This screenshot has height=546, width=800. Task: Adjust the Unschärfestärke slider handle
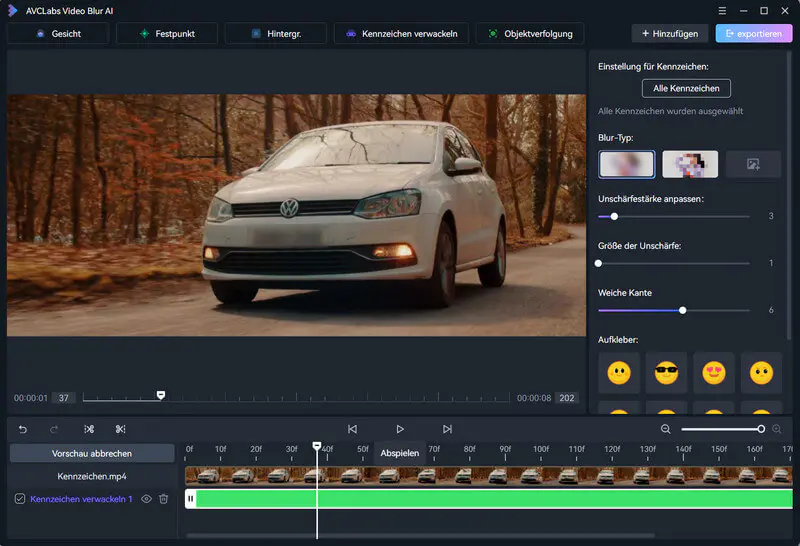(x=614, y=216)
